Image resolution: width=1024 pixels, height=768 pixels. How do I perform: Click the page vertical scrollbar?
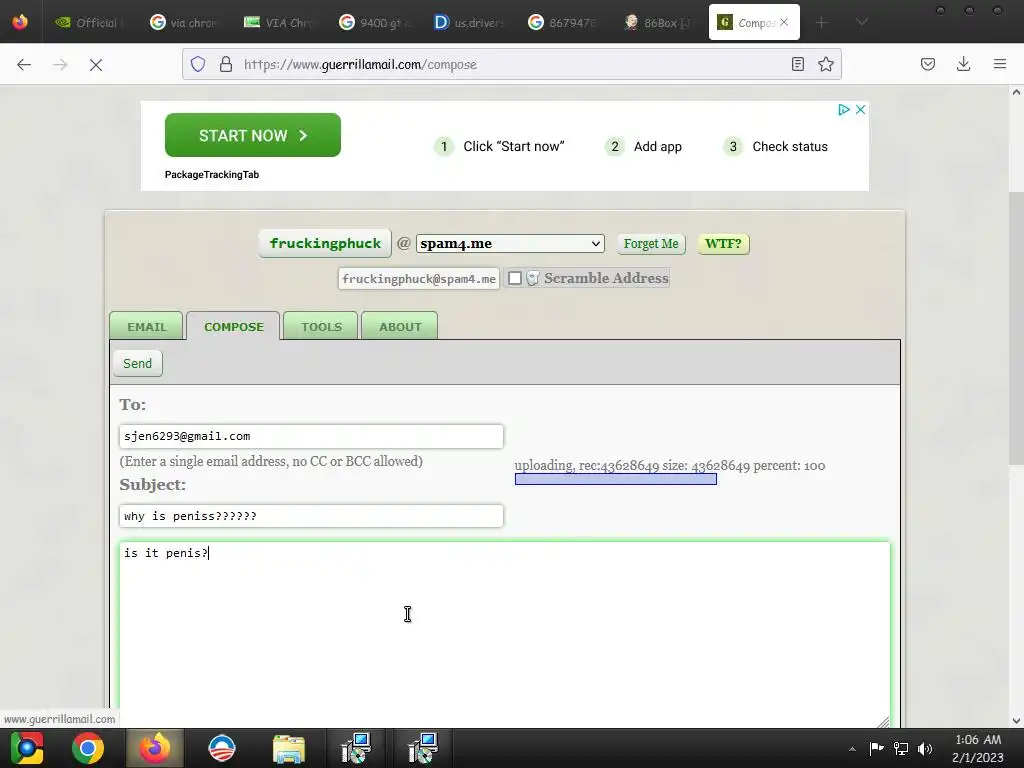[x=1016, y=328]
